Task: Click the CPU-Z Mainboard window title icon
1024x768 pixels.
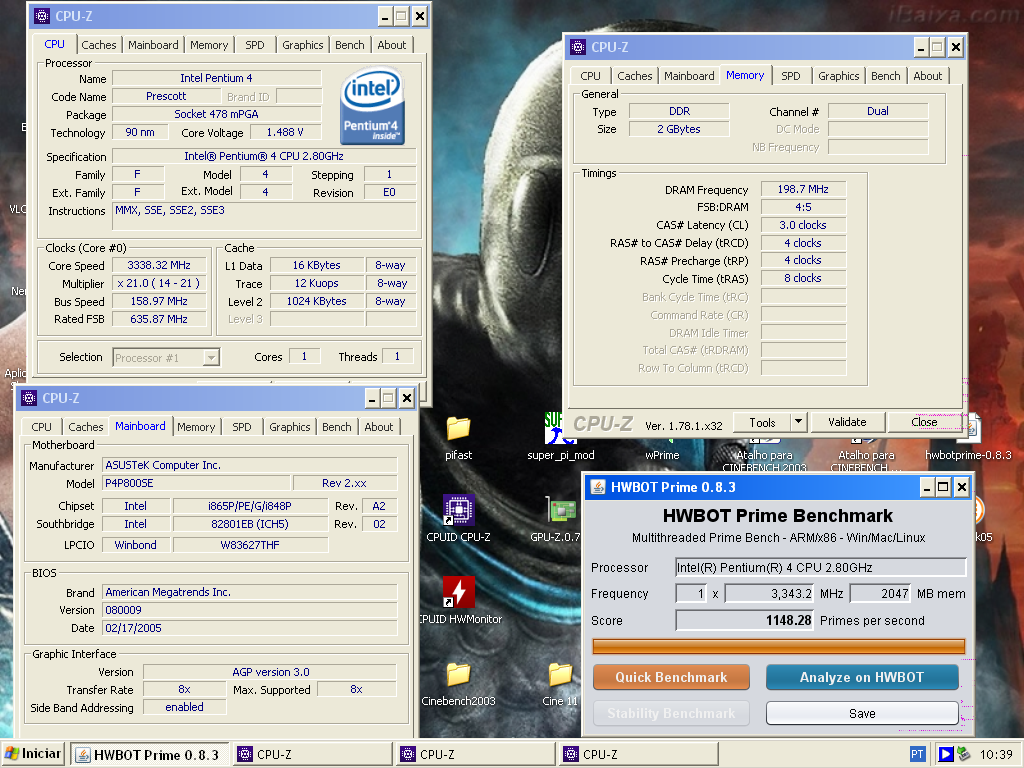Action: 29,398
